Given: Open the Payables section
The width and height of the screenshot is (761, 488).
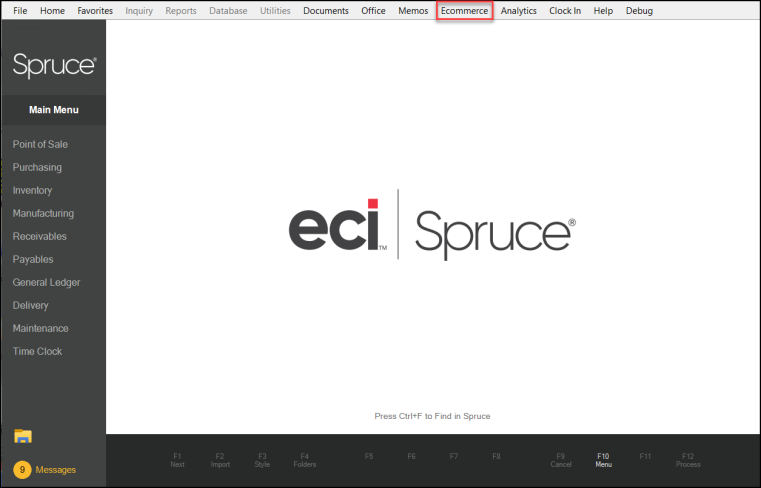Looking at the screenshot, I should [x=33, y=259].
